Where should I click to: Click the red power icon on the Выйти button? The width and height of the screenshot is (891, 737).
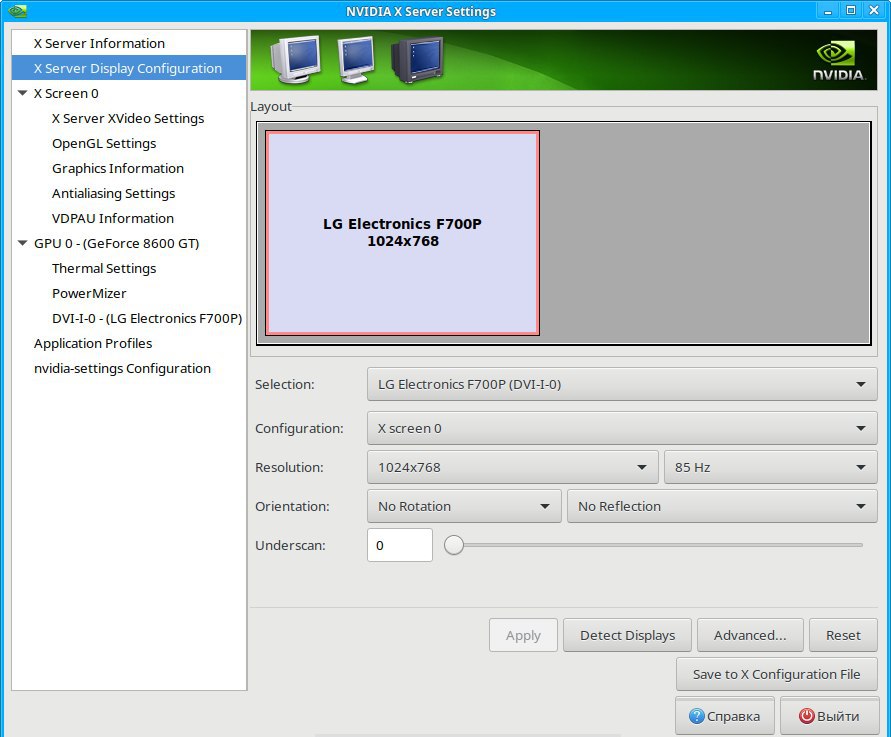tap(806, 716)
